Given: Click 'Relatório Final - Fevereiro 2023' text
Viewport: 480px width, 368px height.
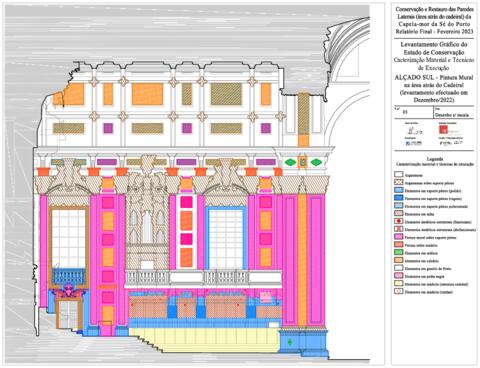Looking at the screenshot, I should point(434,32).
